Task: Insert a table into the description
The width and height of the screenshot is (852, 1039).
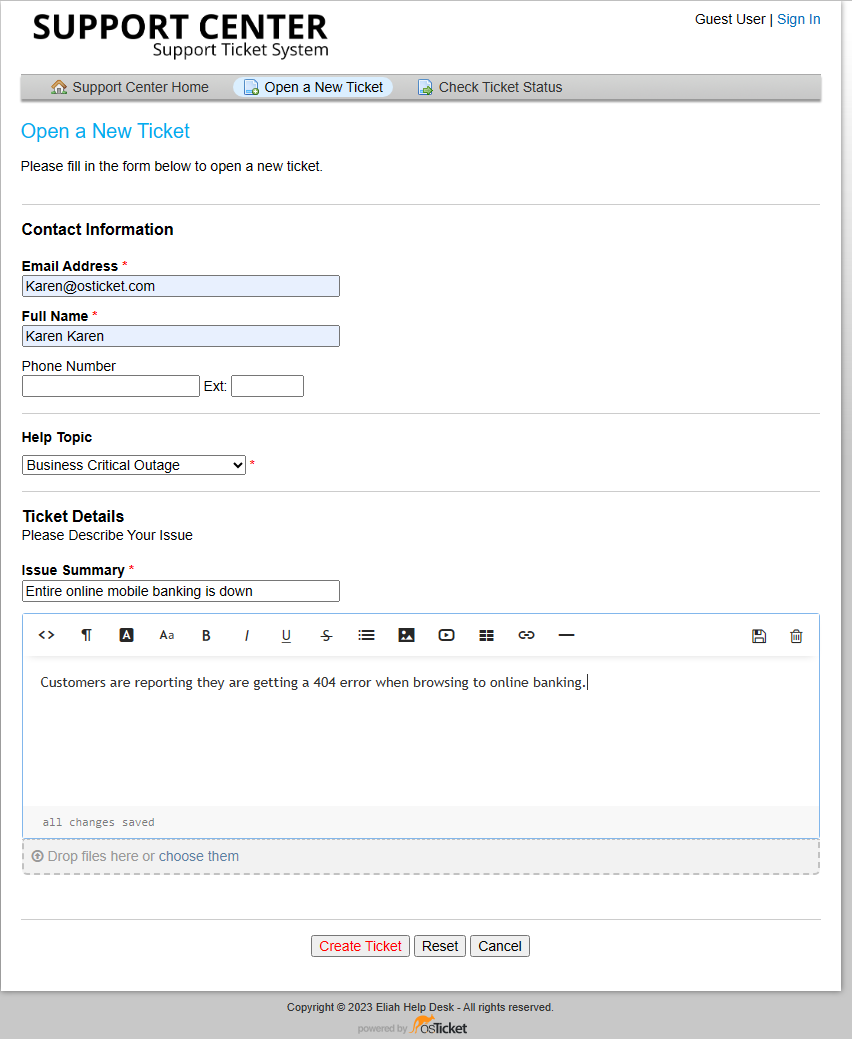Action: 486,635
